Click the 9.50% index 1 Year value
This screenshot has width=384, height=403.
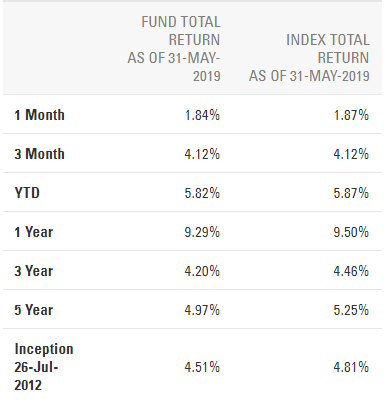351,232
